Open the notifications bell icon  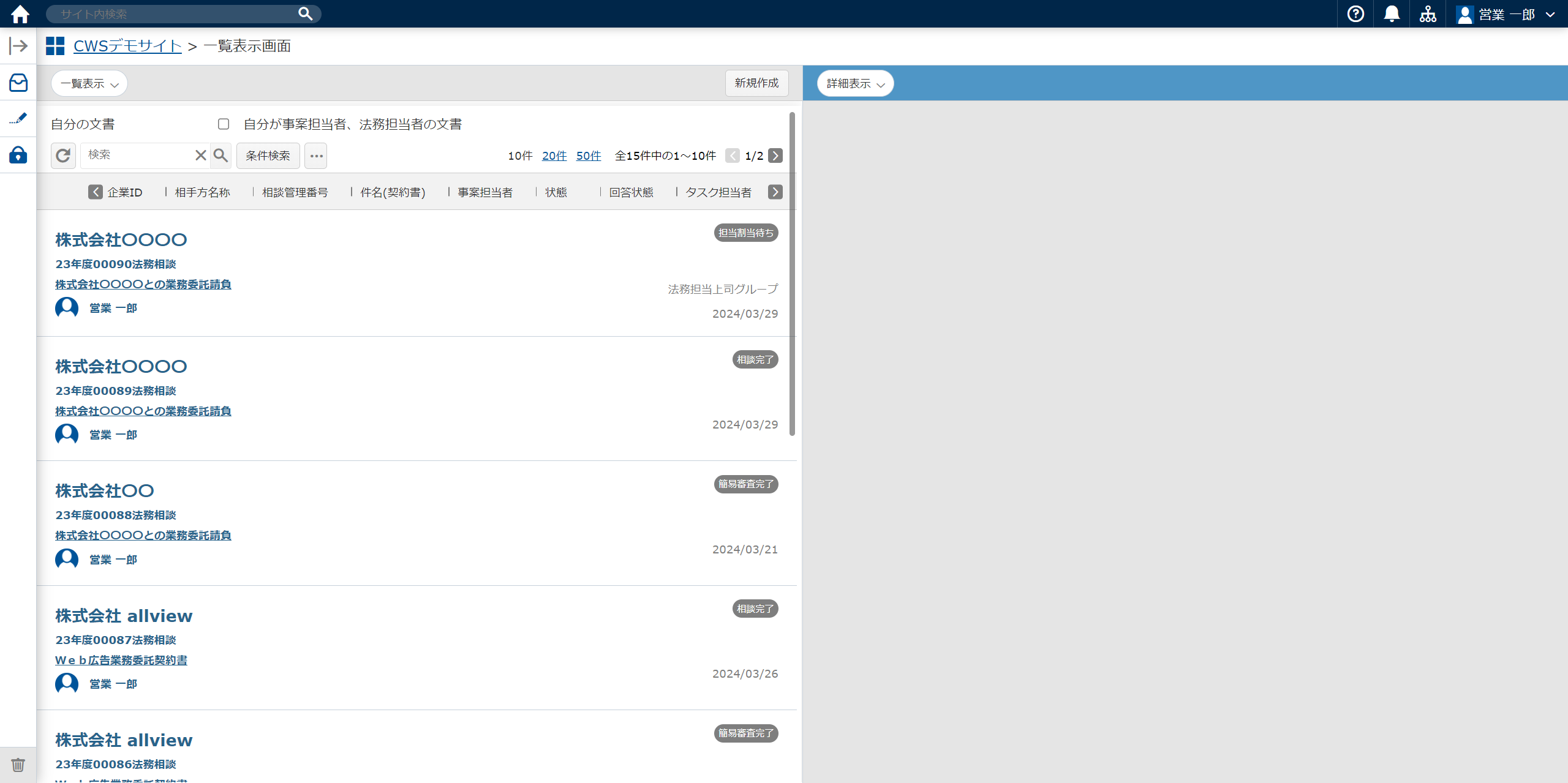click(x=1392, y=13)
